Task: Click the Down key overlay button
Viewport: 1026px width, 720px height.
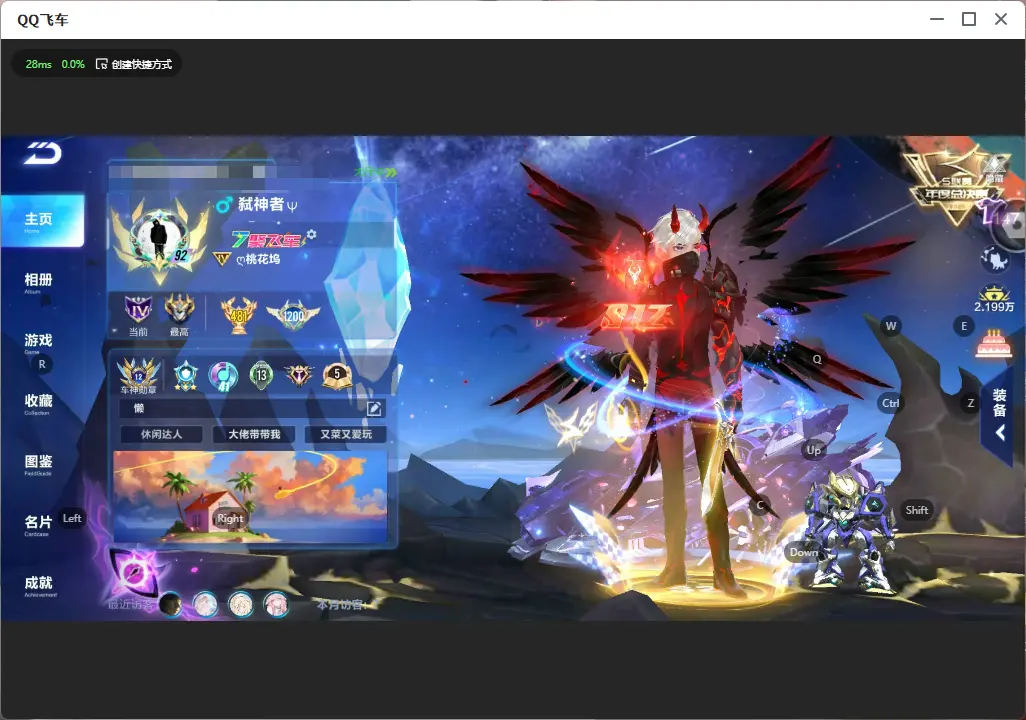Action: [804, 552]
